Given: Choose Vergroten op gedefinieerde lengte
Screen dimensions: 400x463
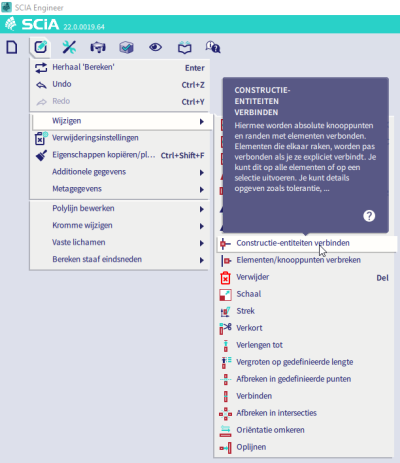Looking at the screenshot, I should [x=304, y=362].
